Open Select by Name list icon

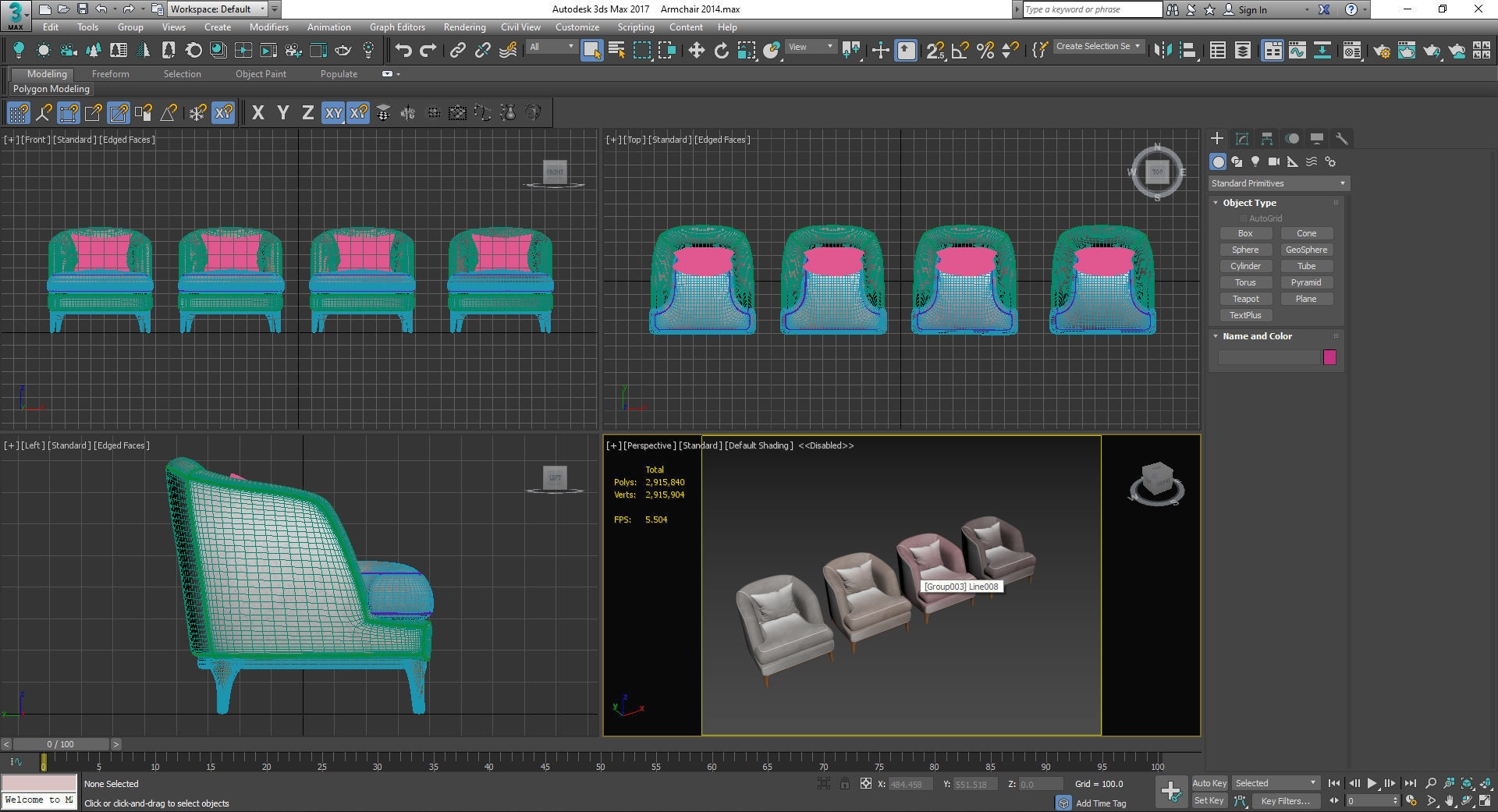tap(616, 51)
